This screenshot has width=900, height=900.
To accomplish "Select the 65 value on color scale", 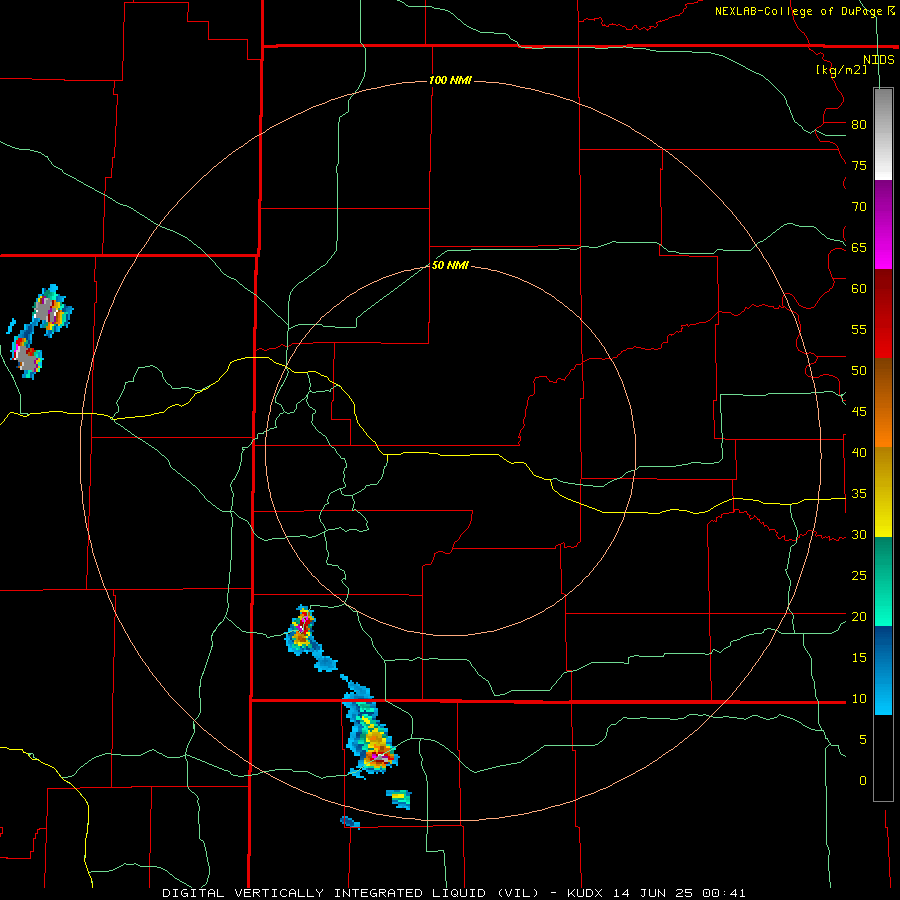I will (859, 248).
